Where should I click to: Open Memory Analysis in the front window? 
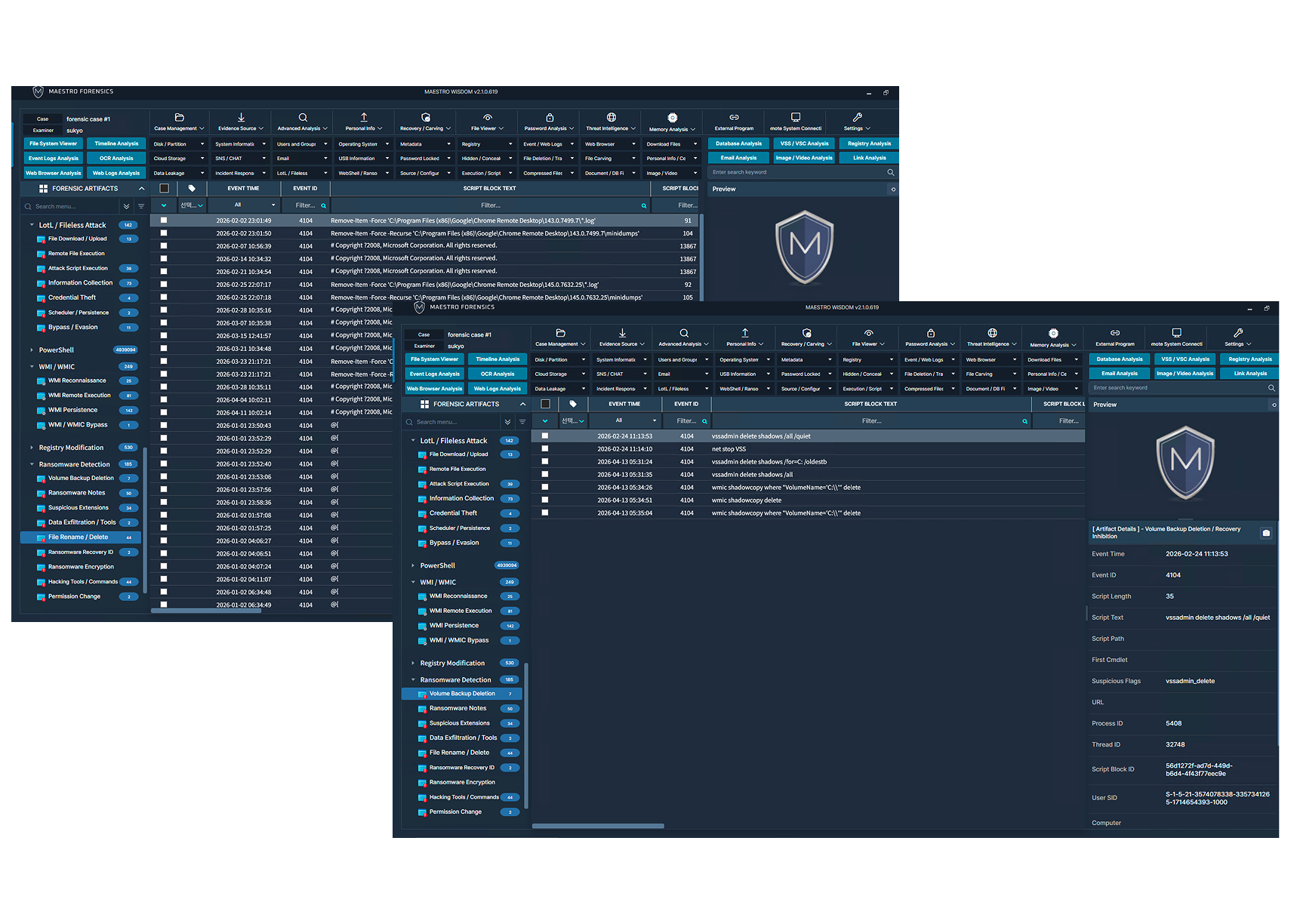[x=1053, y=337]
